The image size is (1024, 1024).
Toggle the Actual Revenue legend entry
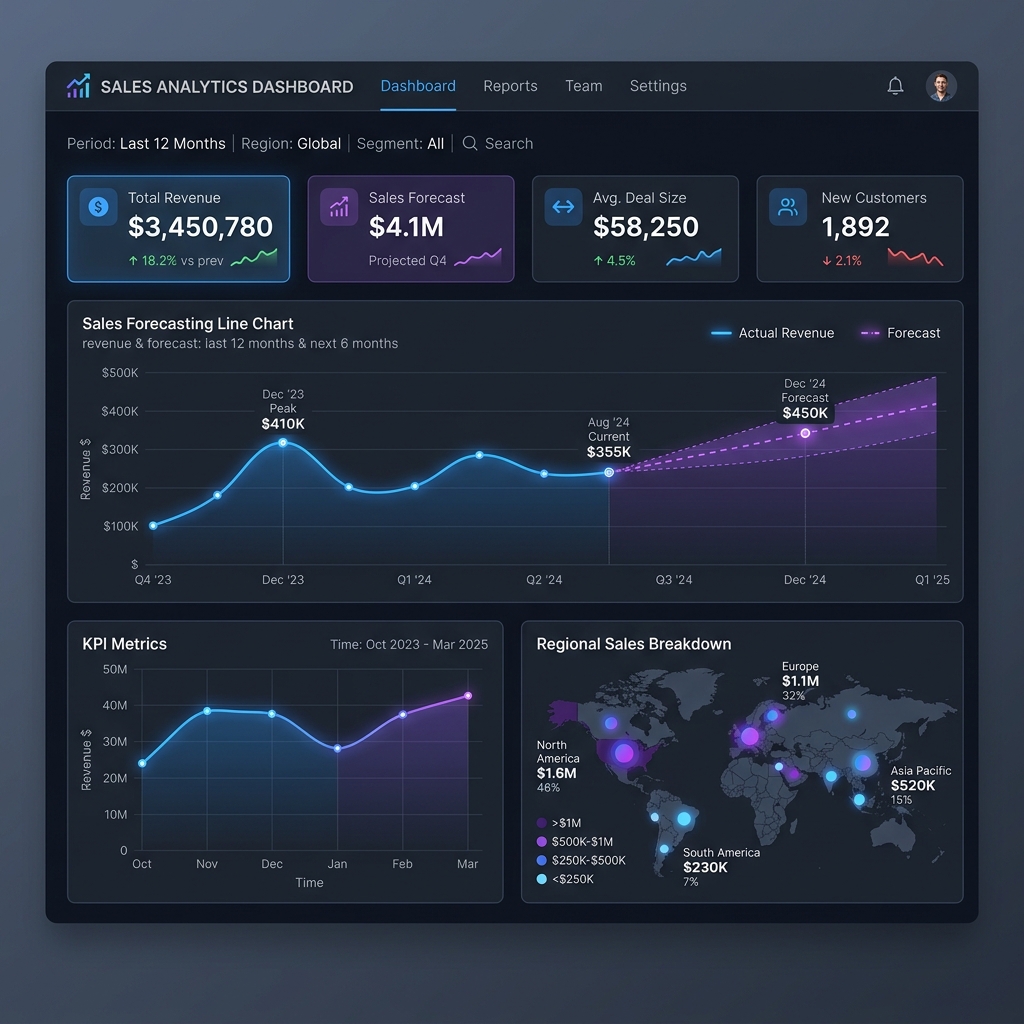pyautogui.click(x=773, y=333)
